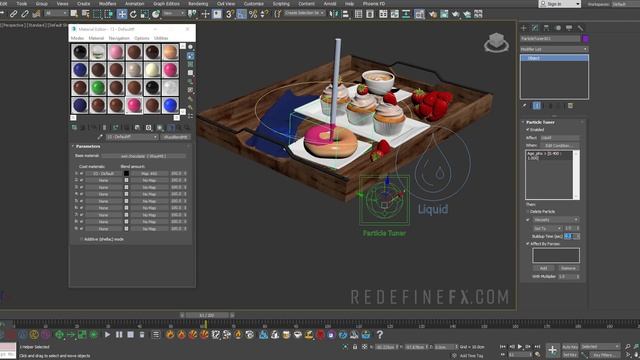The height and width of the screenshot is (360, 640).
Task: Toggle the Enabled checkbox in Particle Tuner
Action: tap(527, 129)
